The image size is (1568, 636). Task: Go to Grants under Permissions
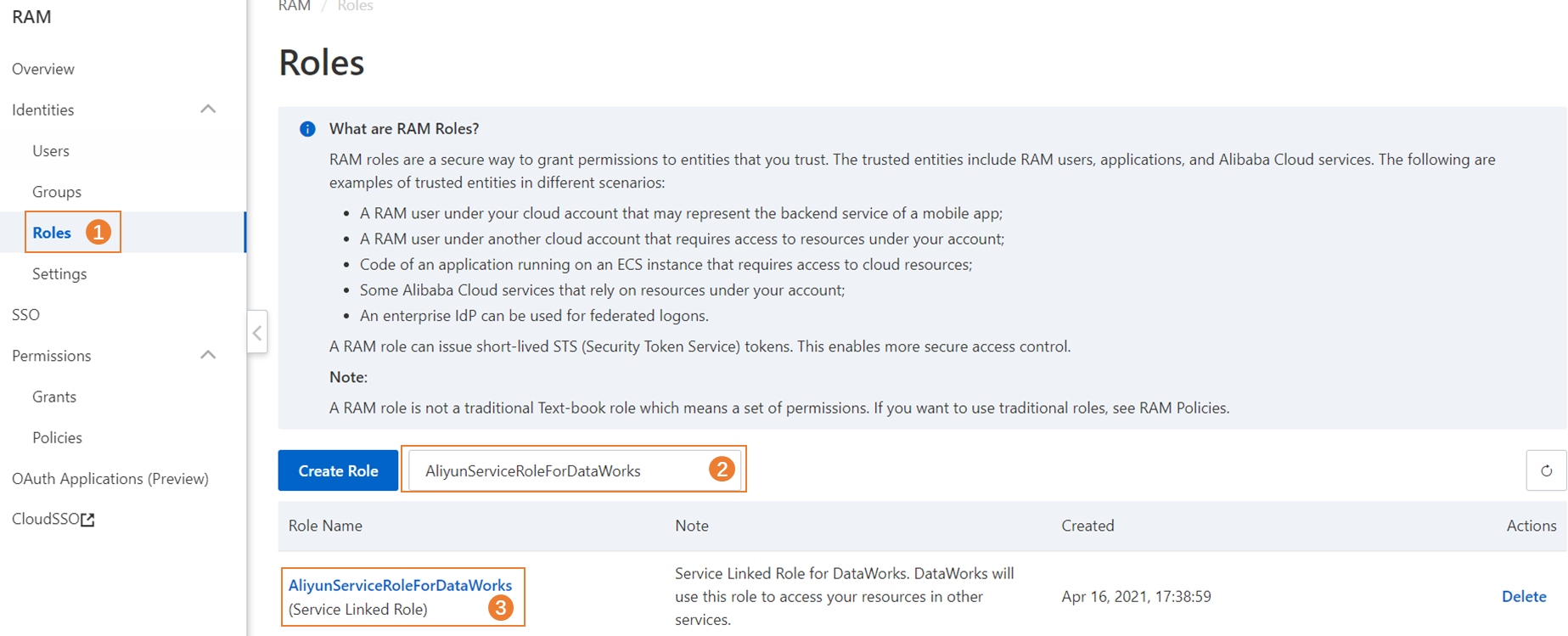click(x=54, y=397)
